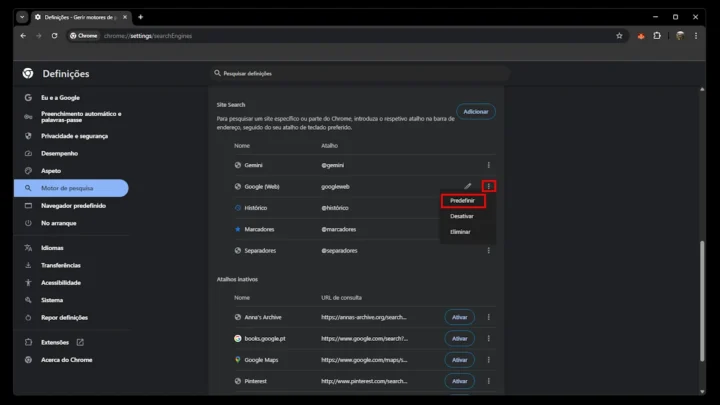Screen dimensions: 720x405
Task: Go to Desempenho settings section
Action: pyautogui.click(x=59, y=153)
